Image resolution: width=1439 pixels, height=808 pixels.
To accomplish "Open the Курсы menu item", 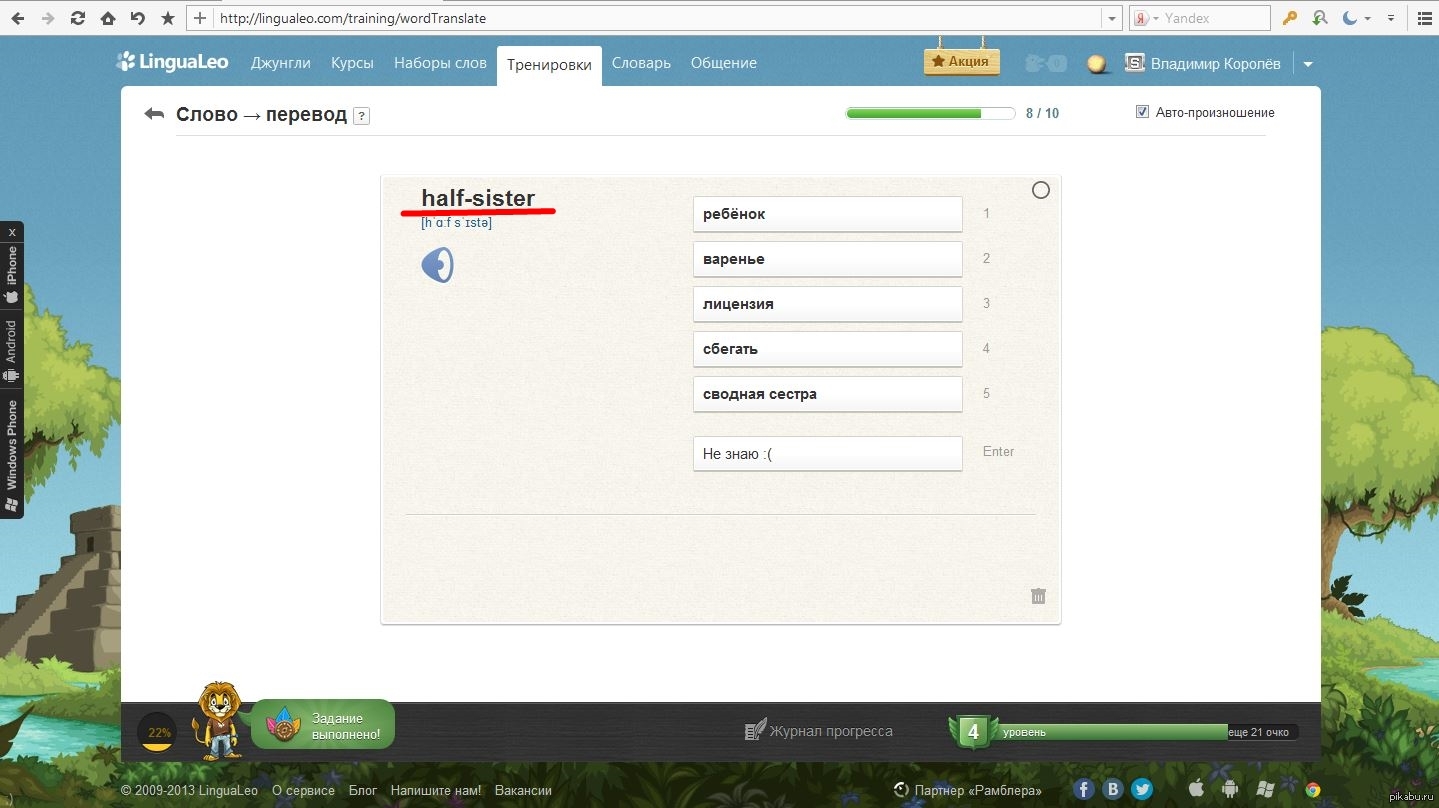I will (352, 62).
